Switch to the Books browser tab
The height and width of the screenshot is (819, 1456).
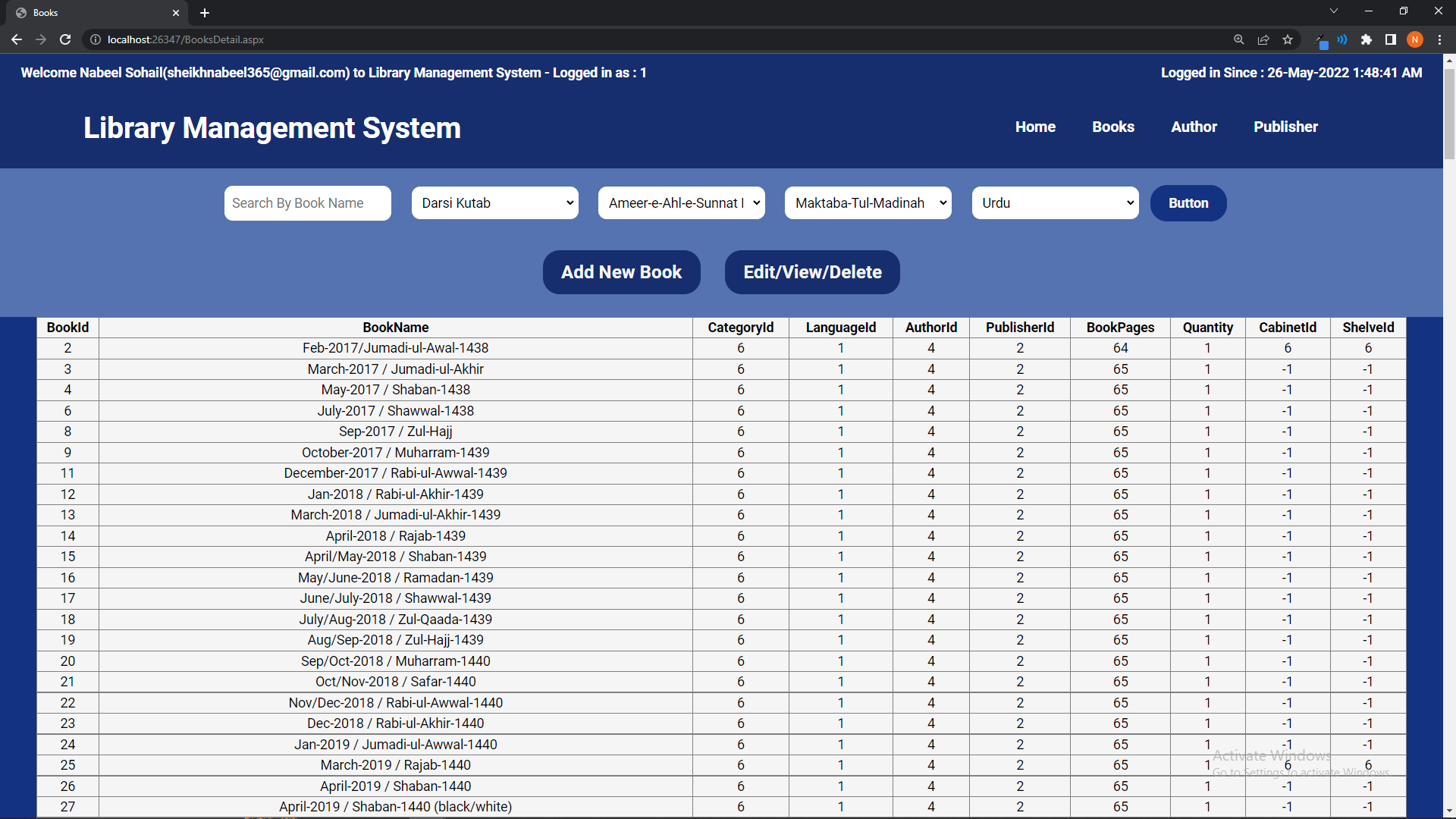pyautogui.click(x=91, y=13)
